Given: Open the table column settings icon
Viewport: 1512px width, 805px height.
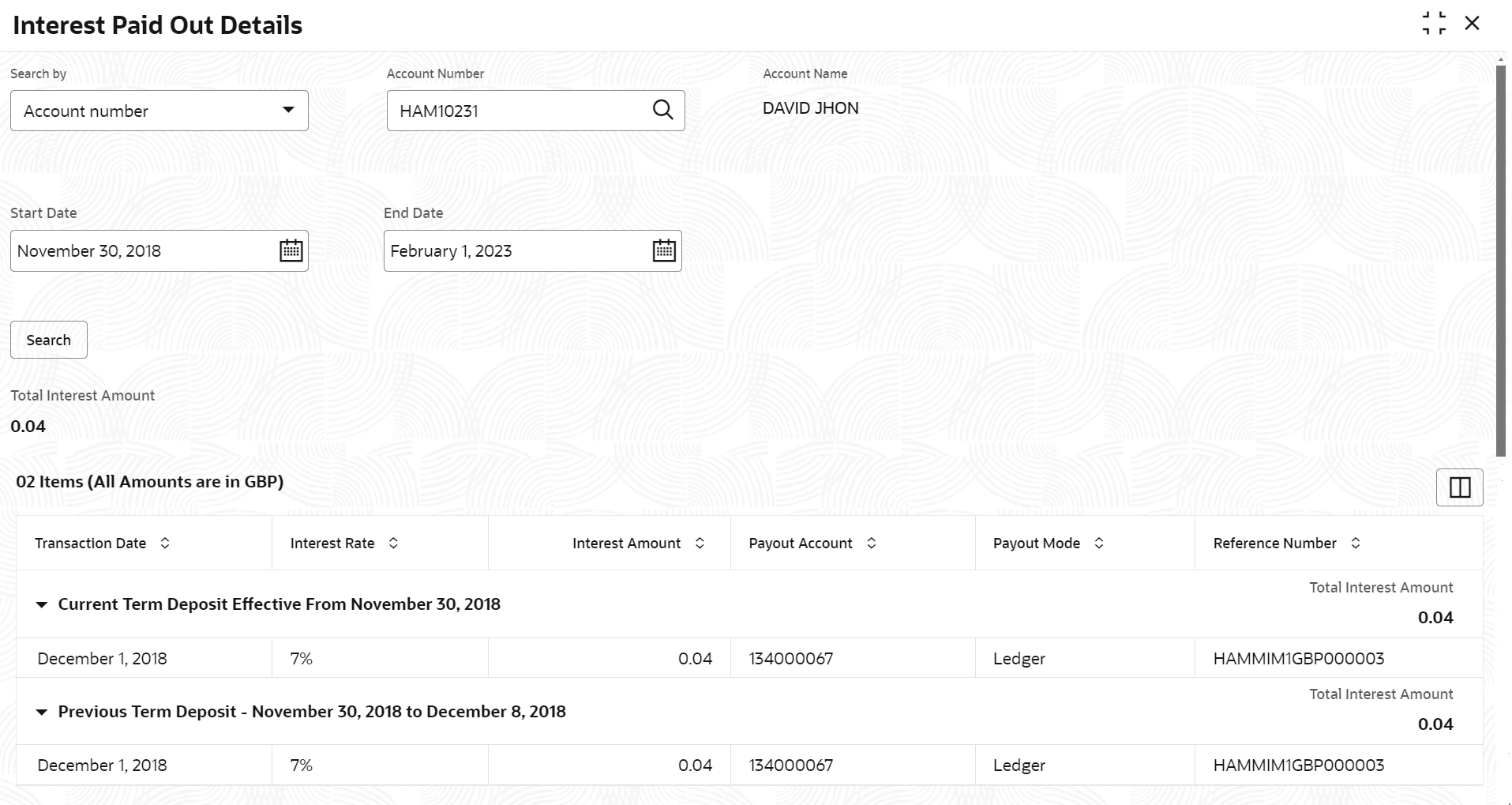Looking at the screenshot, I should tap(1459, 487).
